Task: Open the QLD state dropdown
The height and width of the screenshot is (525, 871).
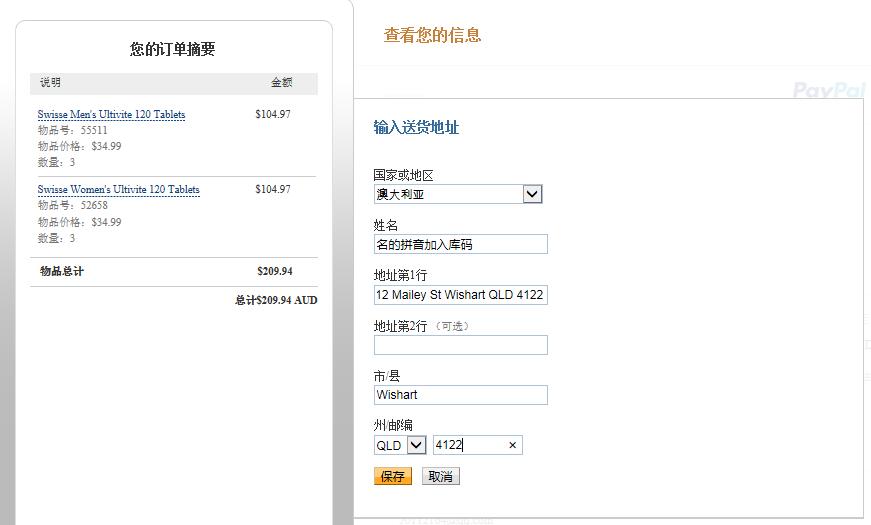Action: 400,445
